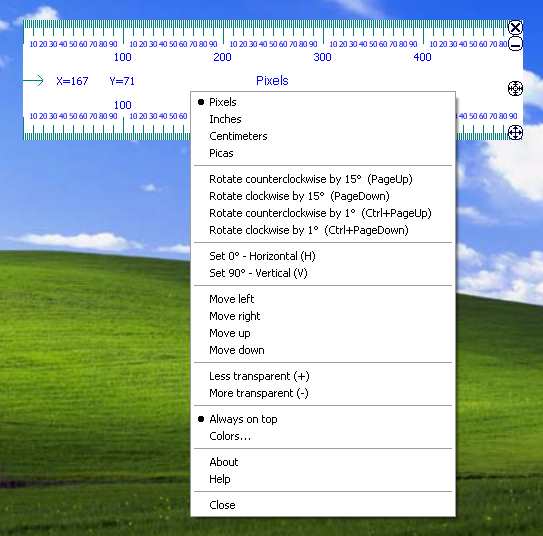Choose Rotate clockwise by 1°

(x=323, y=230)
